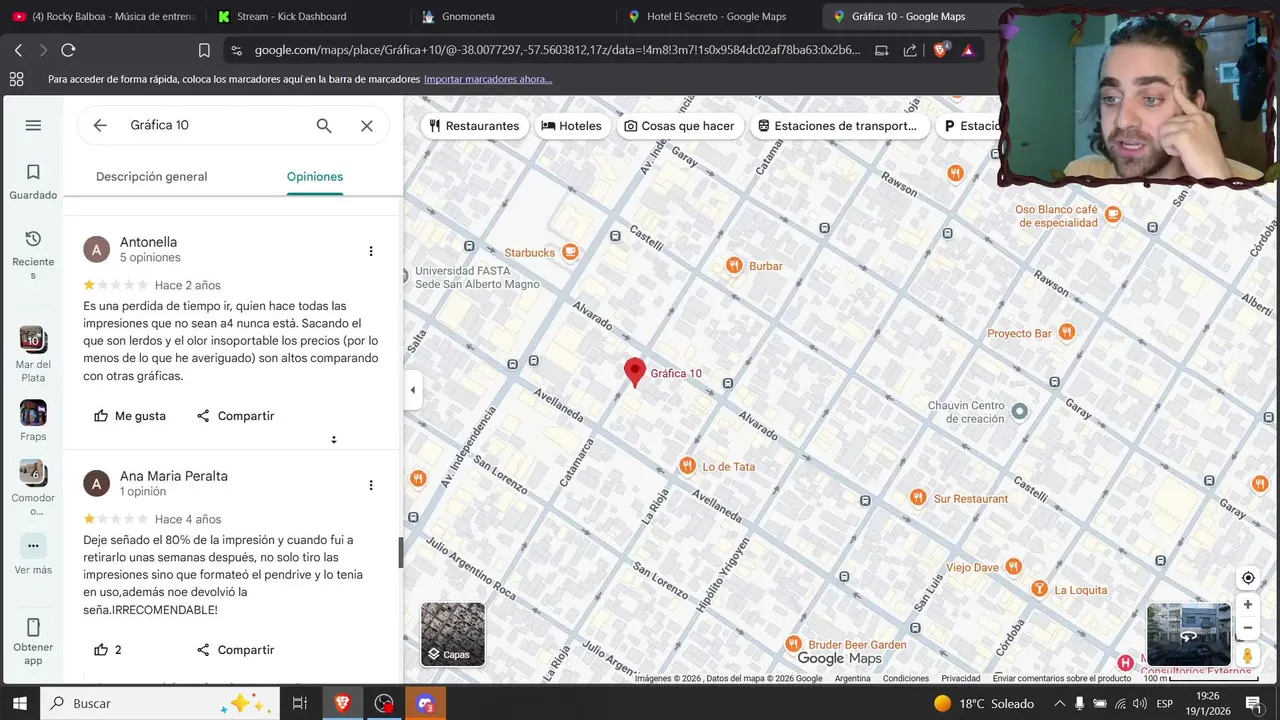Open Antonella's profile avatar
Viewport: 1280px width, 720px height.
click(96, 250)
